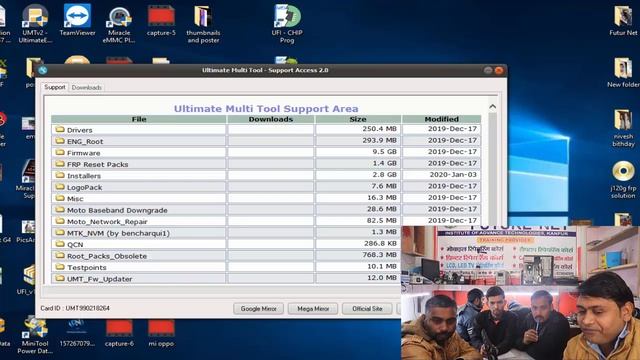Image resolution: width=640 pixels, height=360 pixels.
Task: Click the Downloads column header
Action: pos(271,119)
